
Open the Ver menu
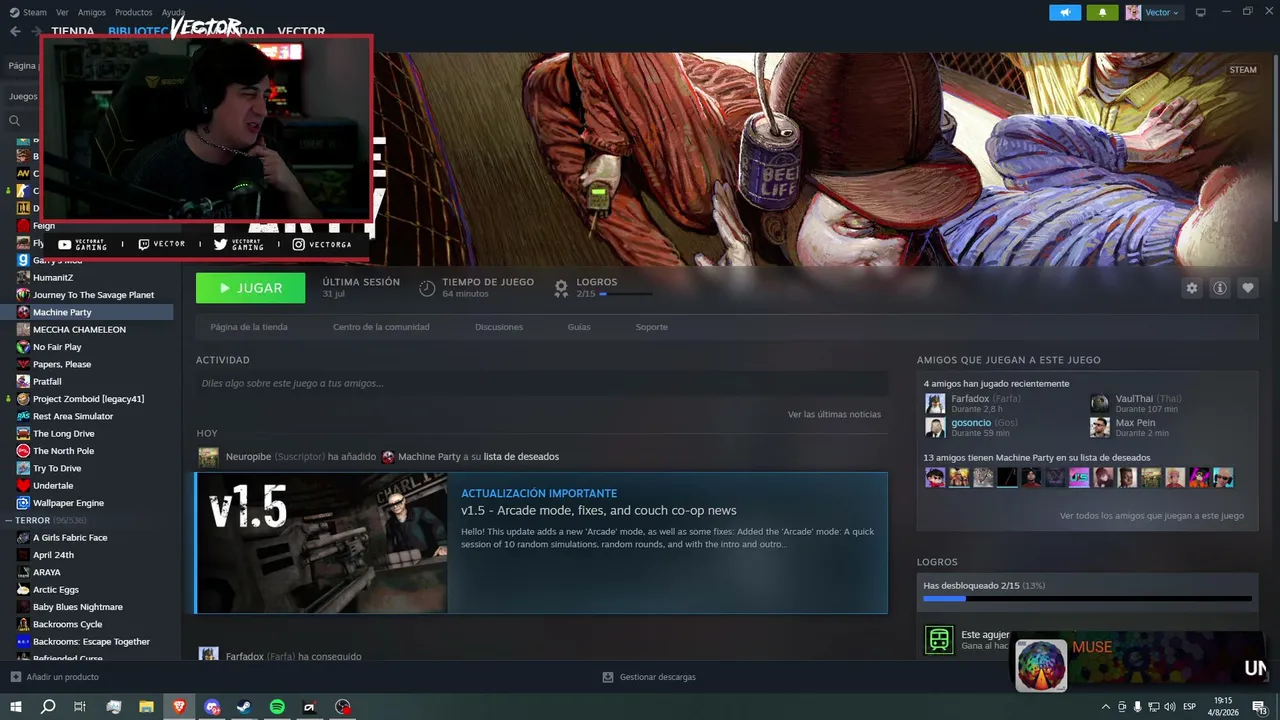click(62, 12)
